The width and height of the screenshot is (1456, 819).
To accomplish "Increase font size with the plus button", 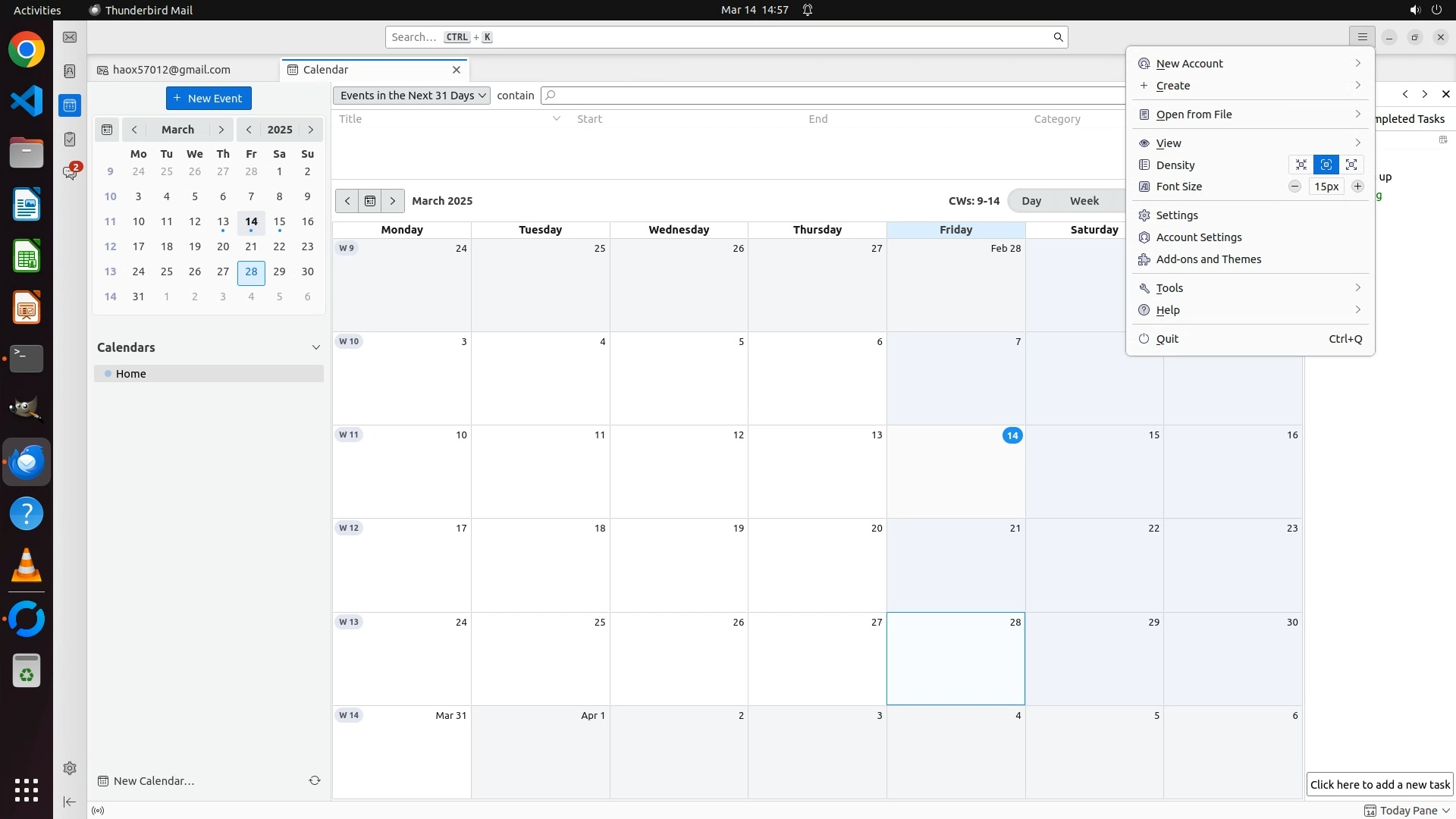I will (x=1357, y=187).
